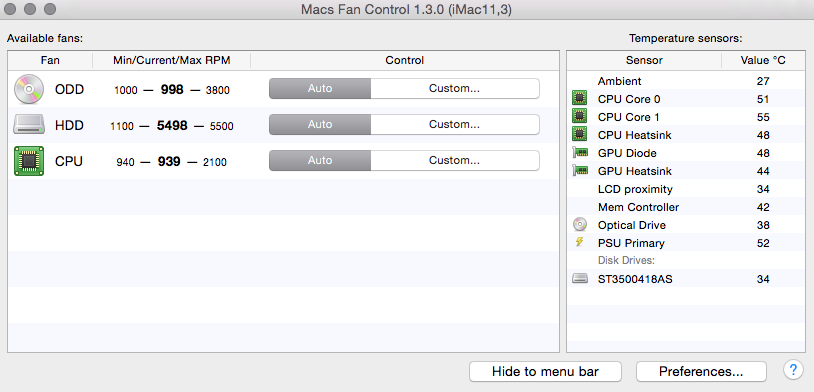Click the ODD optical disc fan icon
The width and height of the screenshot is (814, 392).
coord(29,89)
